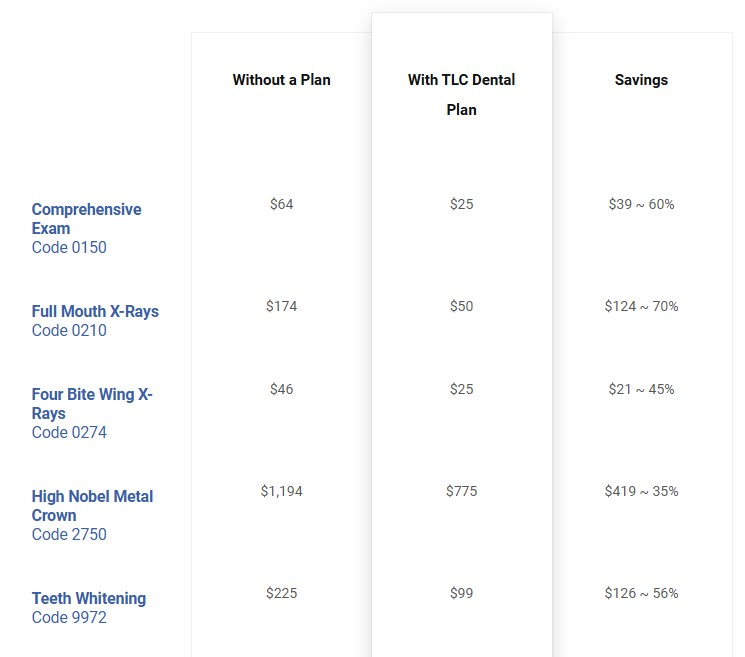Select the $1,194 crown price cell

281,491
